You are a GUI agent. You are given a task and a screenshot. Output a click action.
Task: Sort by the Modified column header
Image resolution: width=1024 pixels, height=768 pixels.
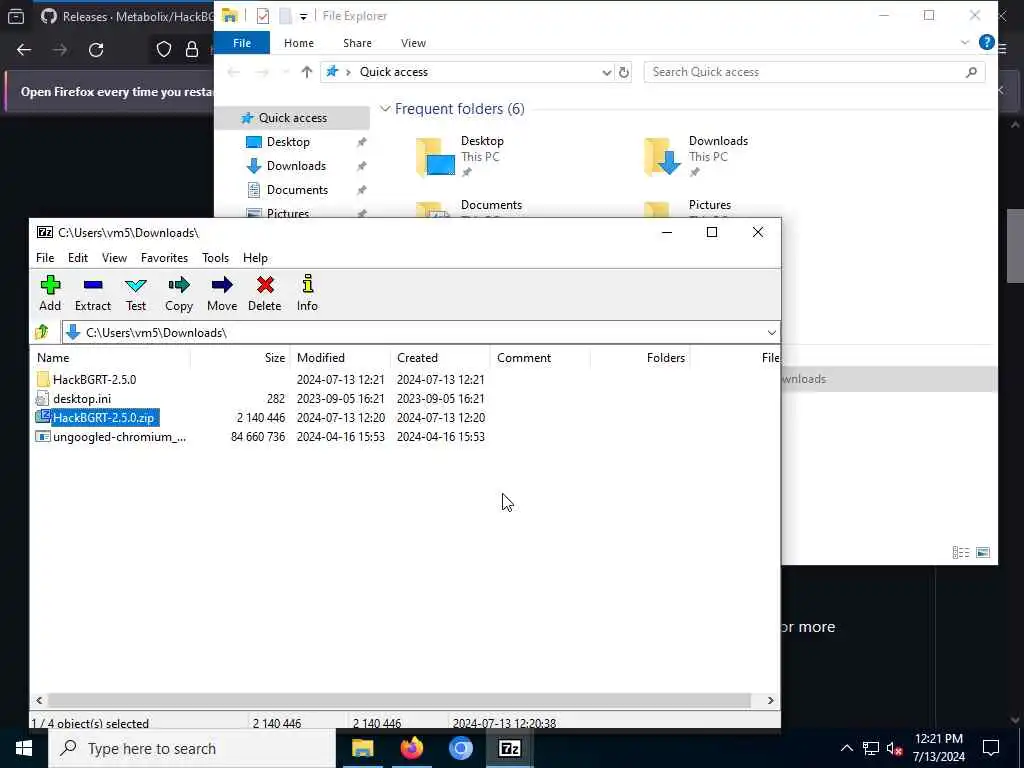340,358
